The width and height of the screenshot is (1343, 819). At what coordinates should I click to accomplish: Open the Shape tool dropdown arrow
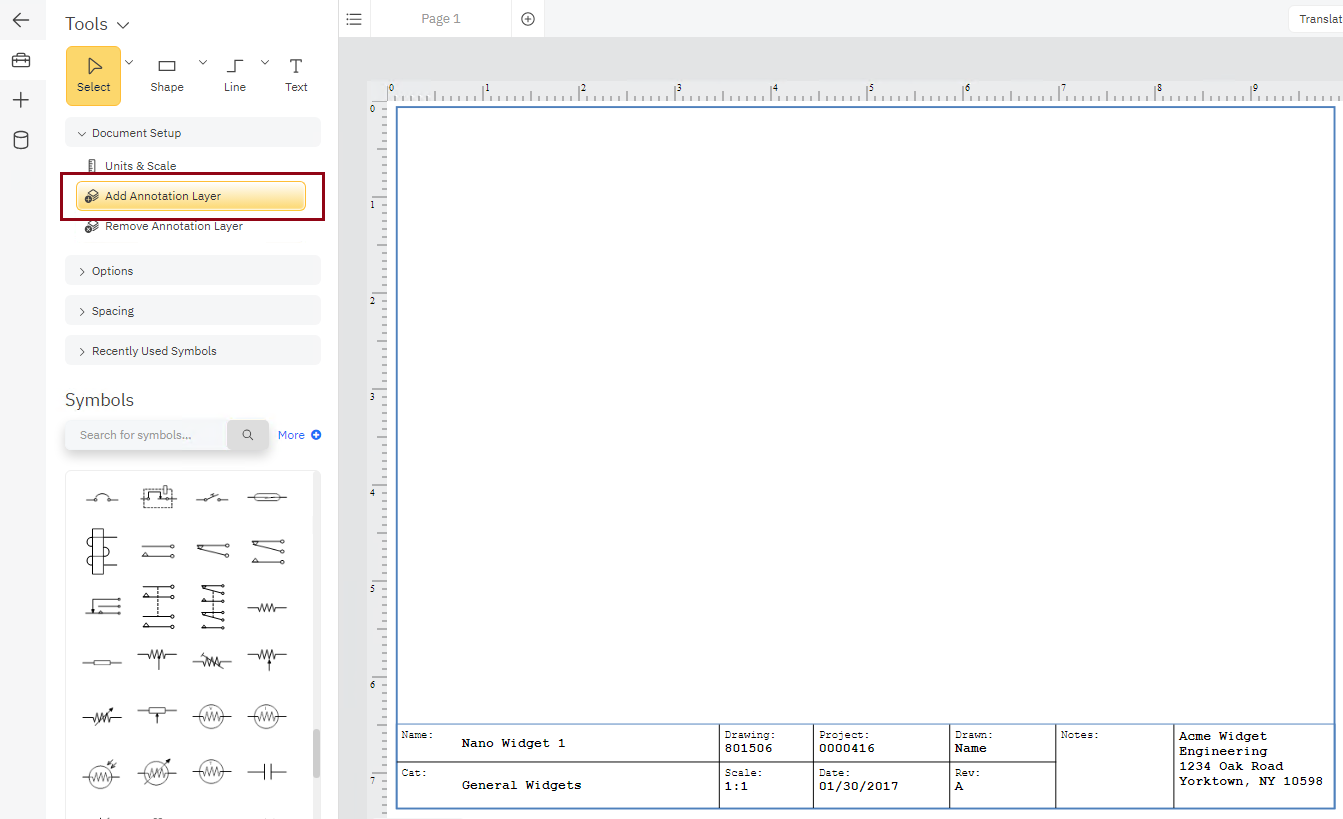pyautogui.click(x=202, y=61)
